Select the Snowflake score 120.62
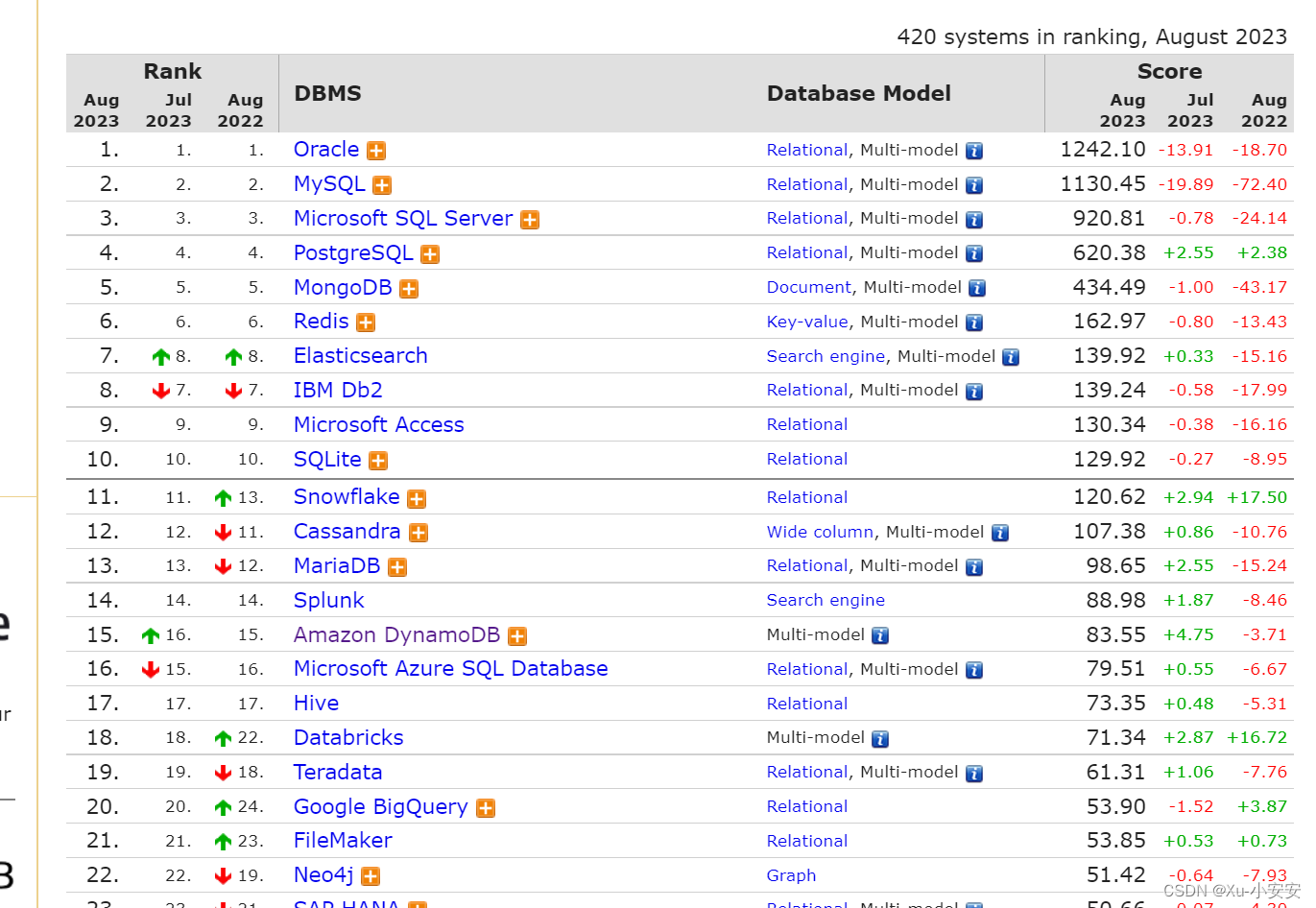This screenshot has width=1316, height=908. tap(1110, 497)
